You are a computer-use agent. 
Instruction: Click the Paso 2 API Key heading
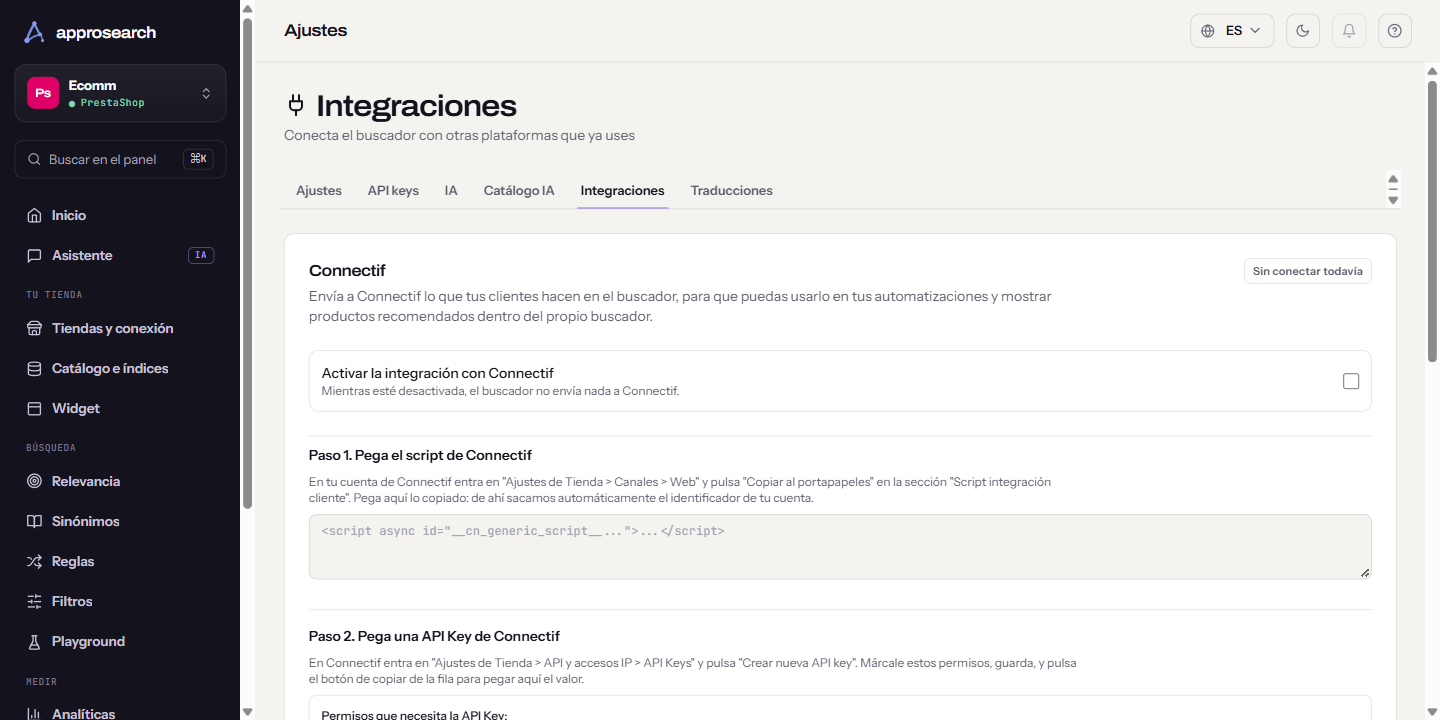[x=434, y=636]
